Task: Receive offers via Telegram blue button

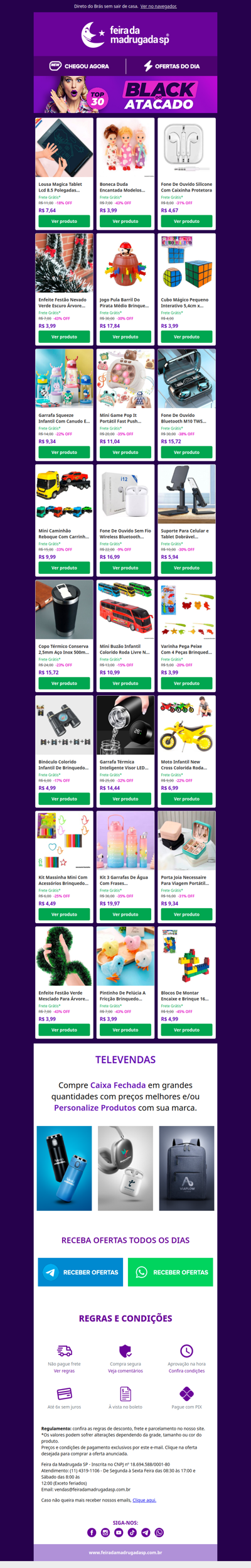Action: (80, 1272)
